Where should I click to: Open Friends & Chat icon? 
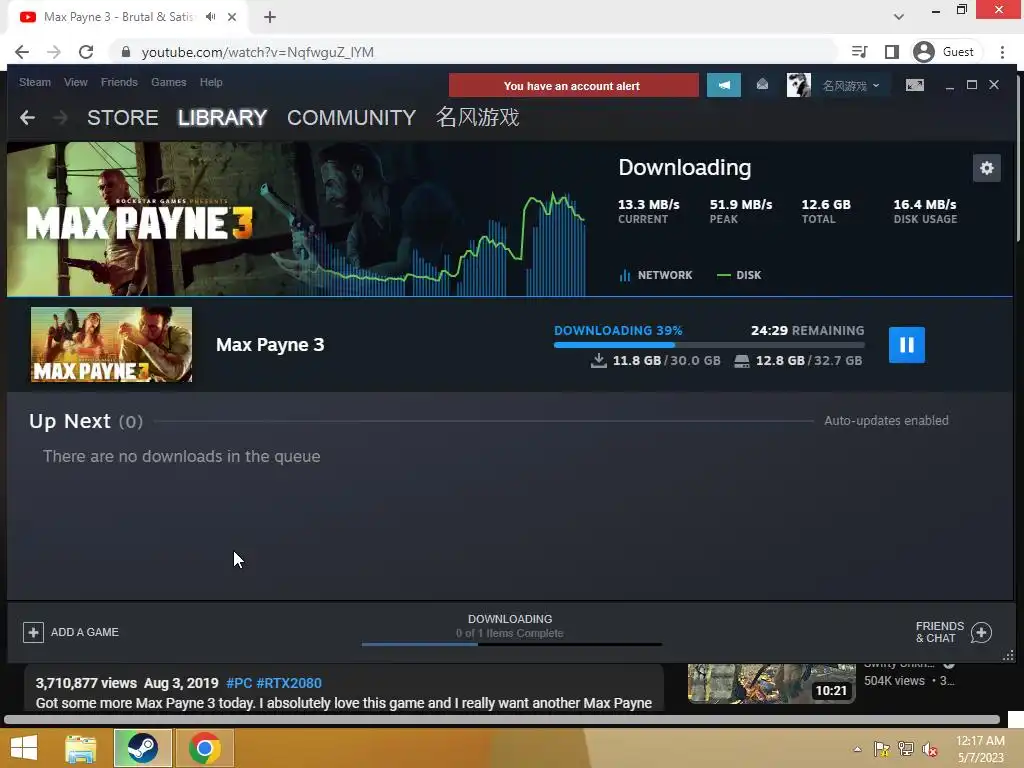tap(981, 632)
